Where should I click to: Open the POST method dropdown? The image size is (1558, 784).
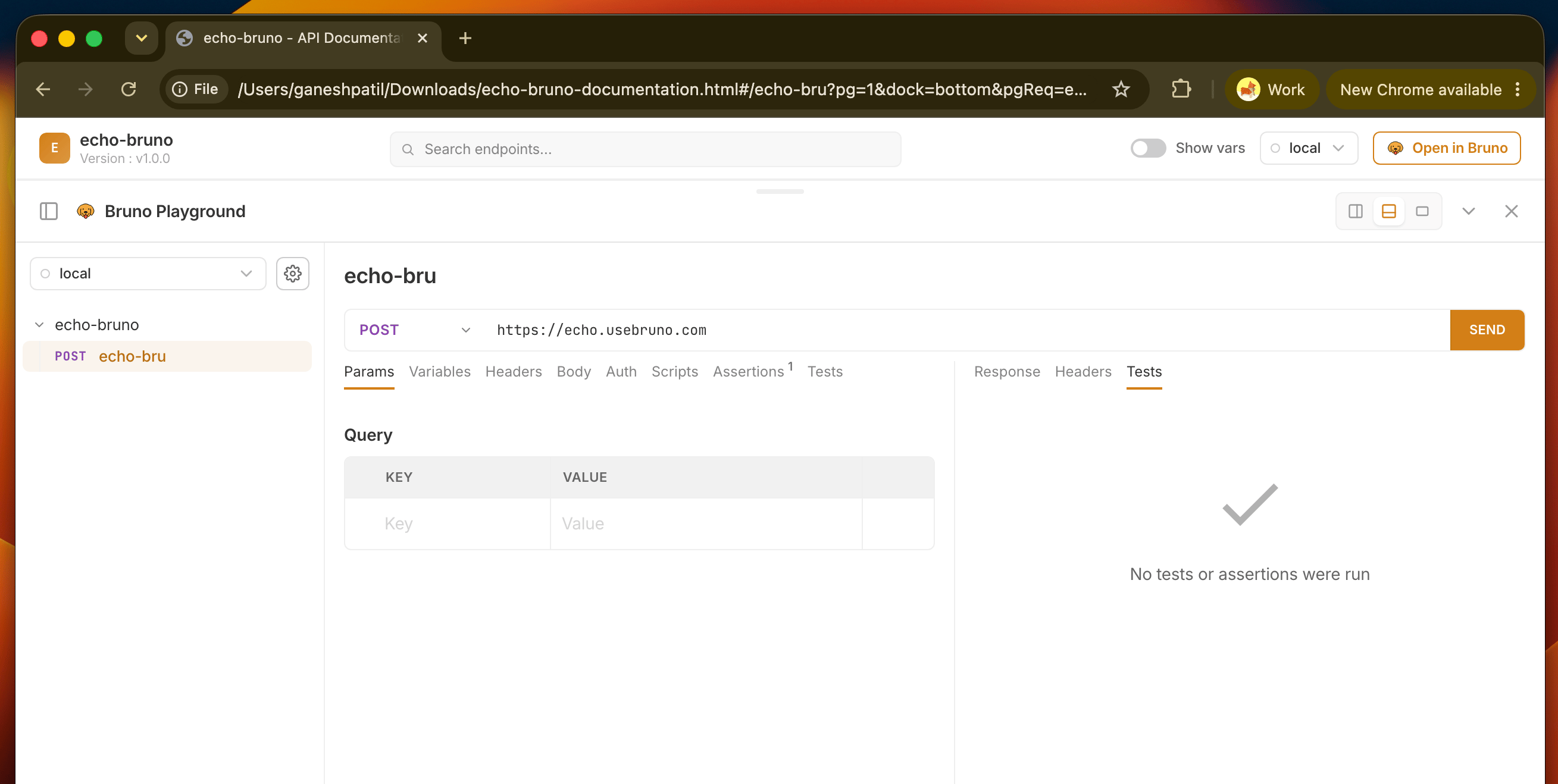pyautogui.click(x=415, y=330)
